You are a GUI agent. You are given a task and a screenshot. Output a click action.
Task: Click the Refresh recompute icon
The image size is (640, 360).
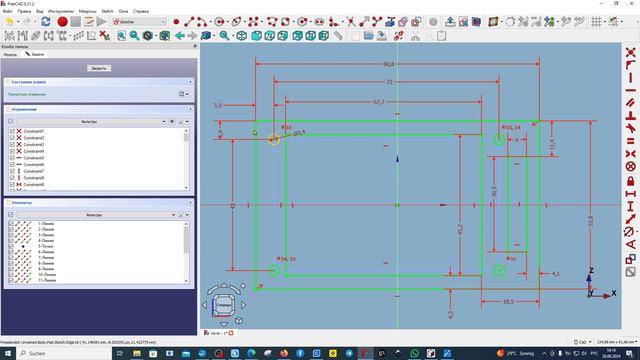[46, 22]
